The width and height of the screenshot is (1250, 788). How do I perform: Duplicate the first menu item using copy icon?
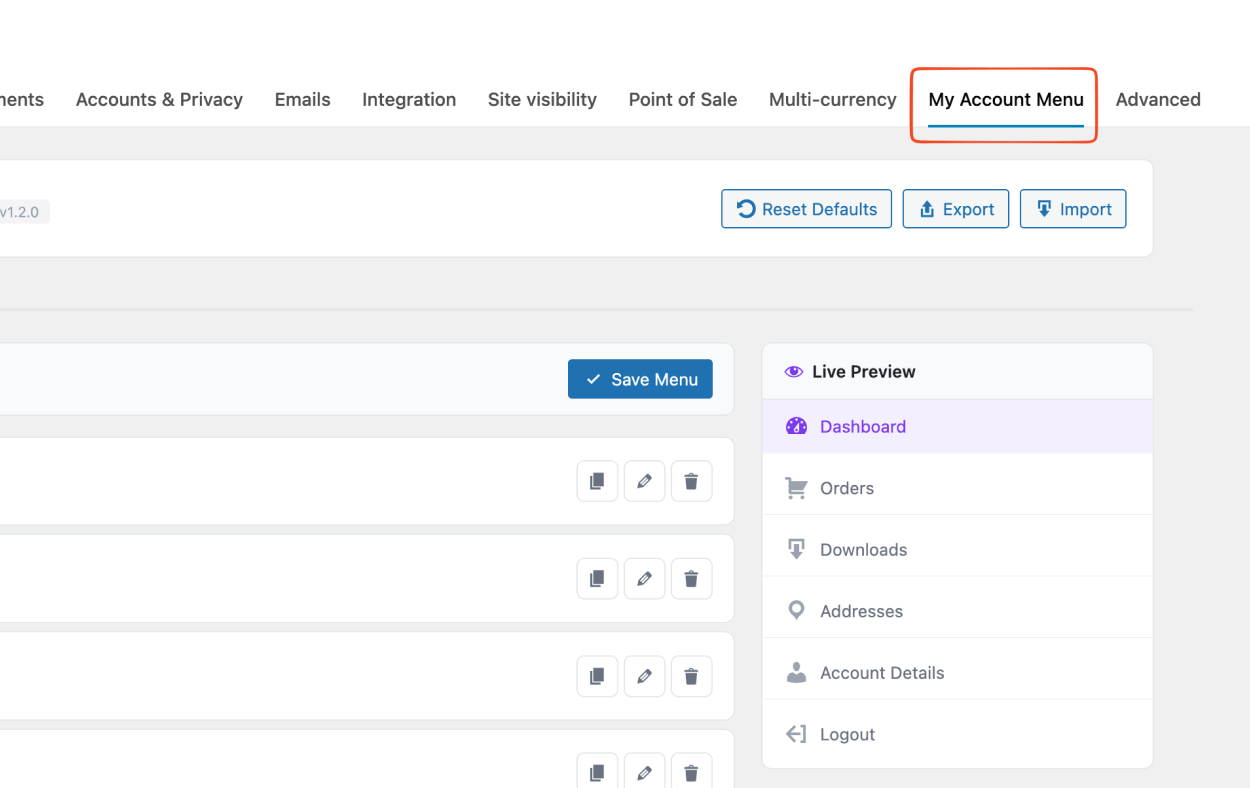597,481
